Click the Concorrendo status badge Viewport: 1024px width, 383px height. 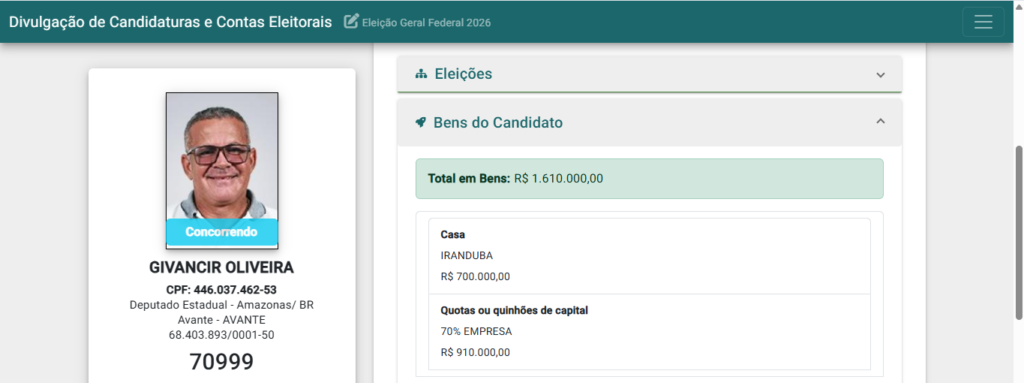[x=222, y=232]
